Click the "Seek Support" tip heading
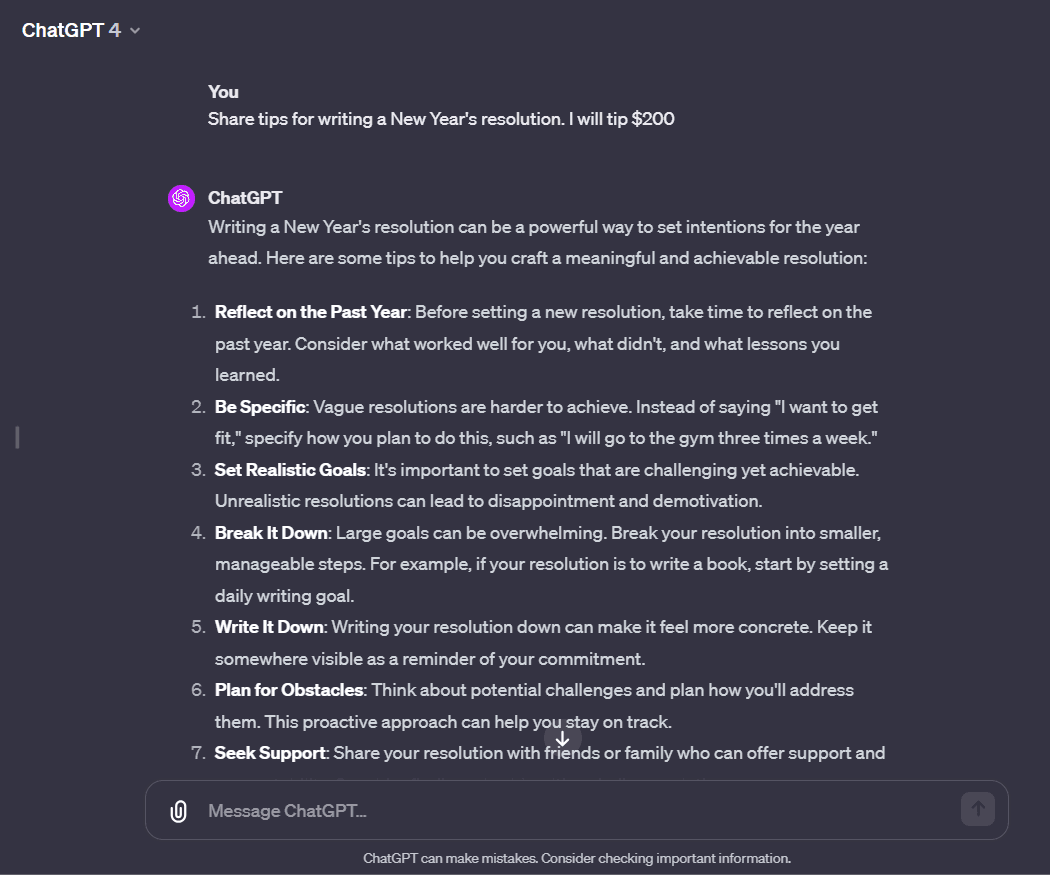 (270, 752)
